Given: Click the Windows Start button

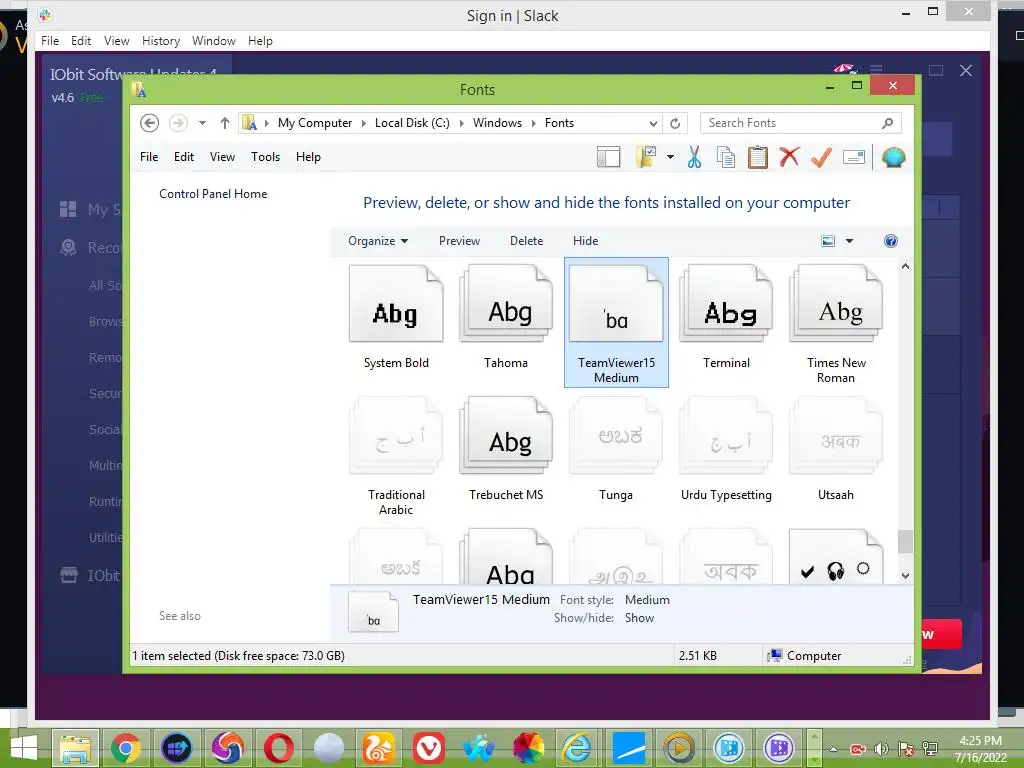Looking at the screenshot, I should pos(24,748).
